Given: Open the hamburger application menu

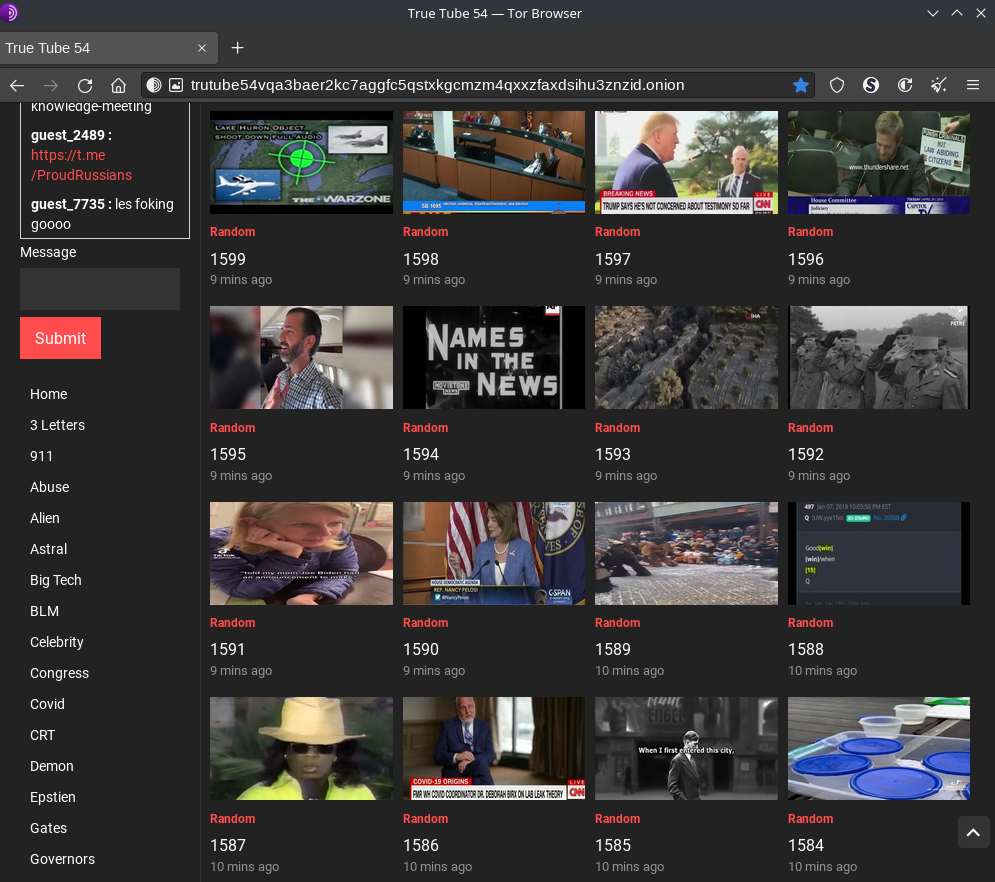Looking at the screenshot, I should tap(973, 85).
